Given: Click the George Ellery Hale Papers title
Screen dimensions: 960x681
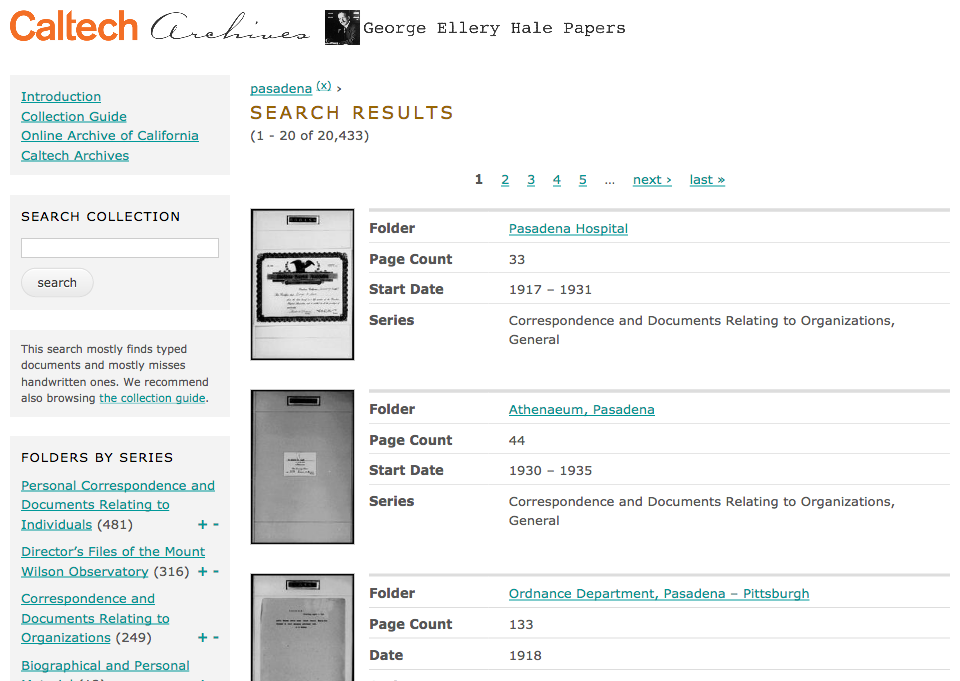Looking at the screenshot, I should pos(494,28).
